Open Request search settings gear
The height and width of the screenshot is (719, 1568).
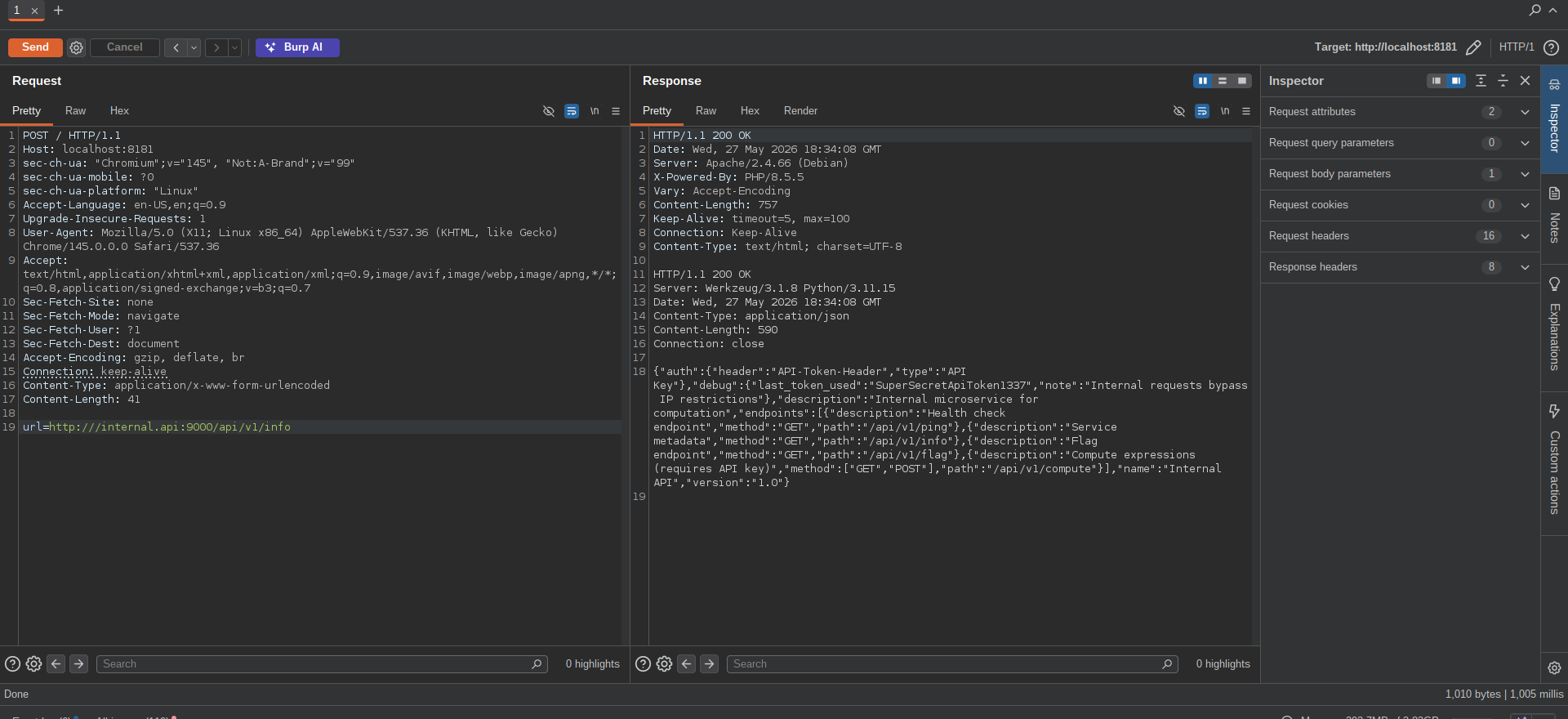click(33, 664)
